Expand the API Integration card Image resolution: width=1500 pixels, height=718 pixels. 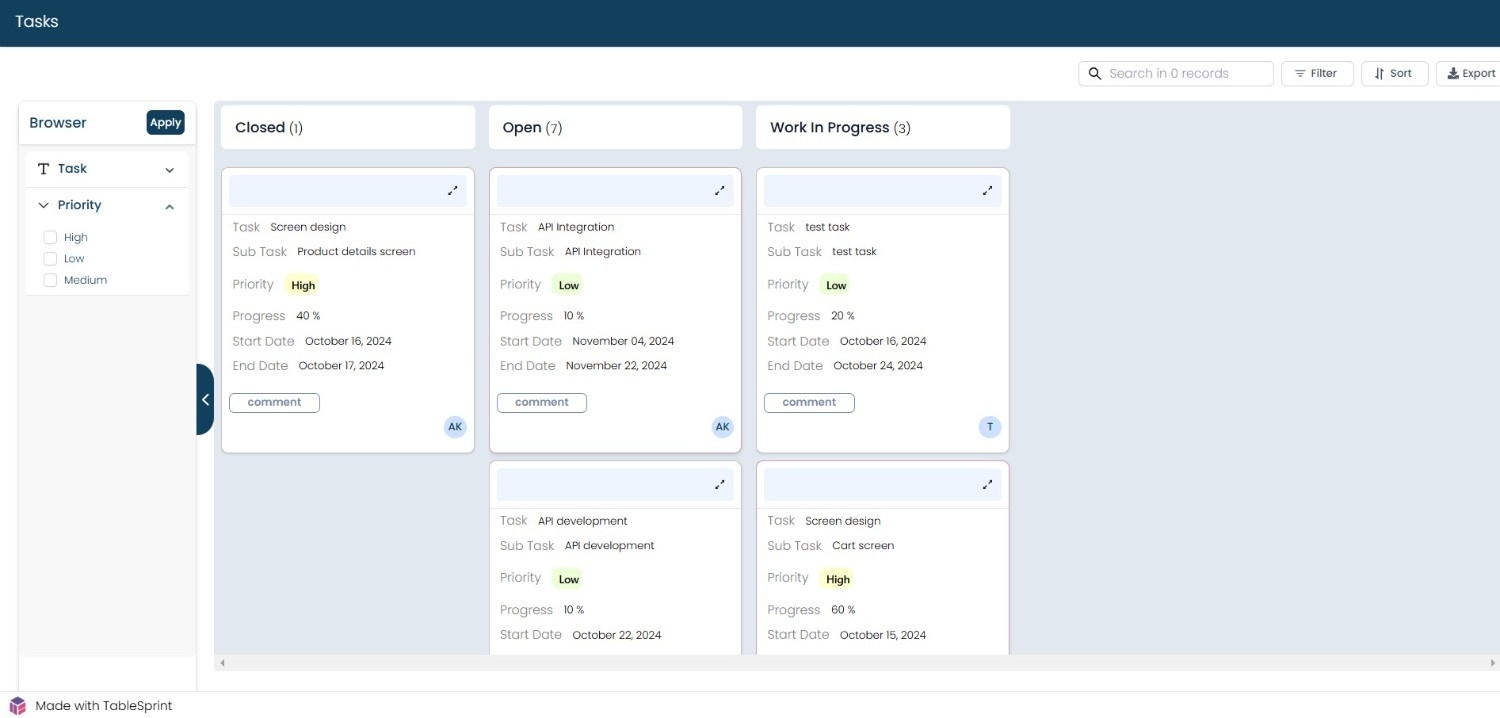pyautogui.click(x=719, y=190)
